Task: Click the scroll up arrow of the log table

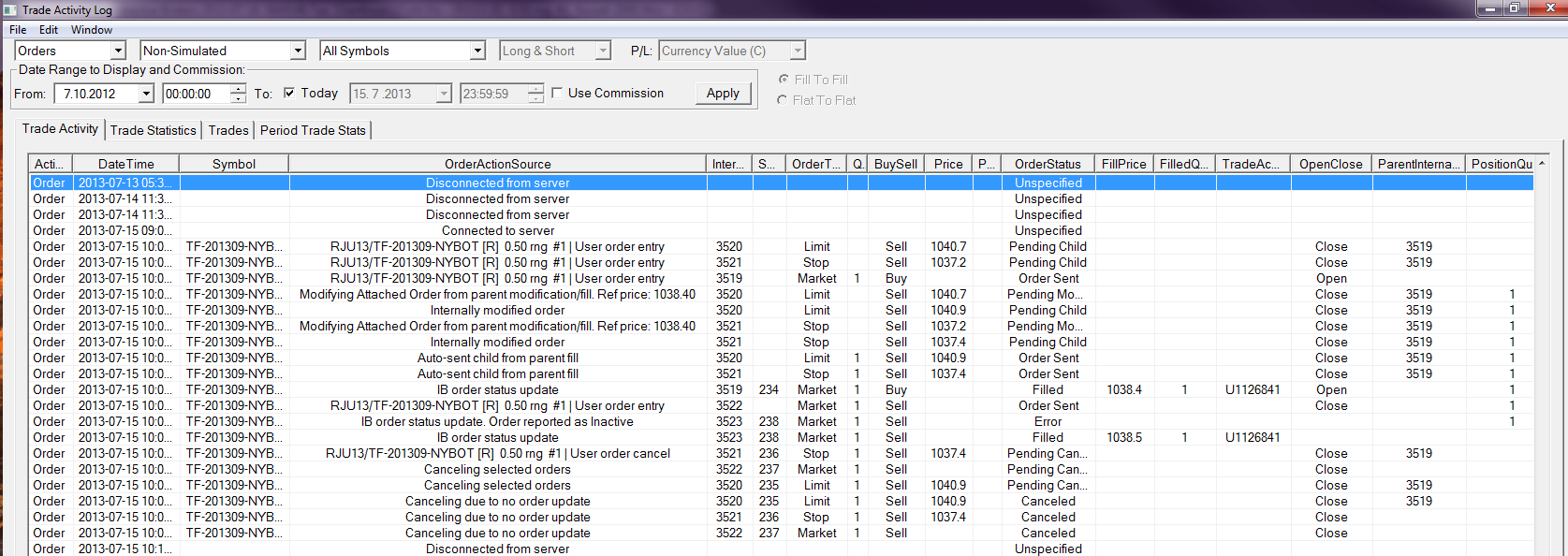Action: tap(1542, 164)
